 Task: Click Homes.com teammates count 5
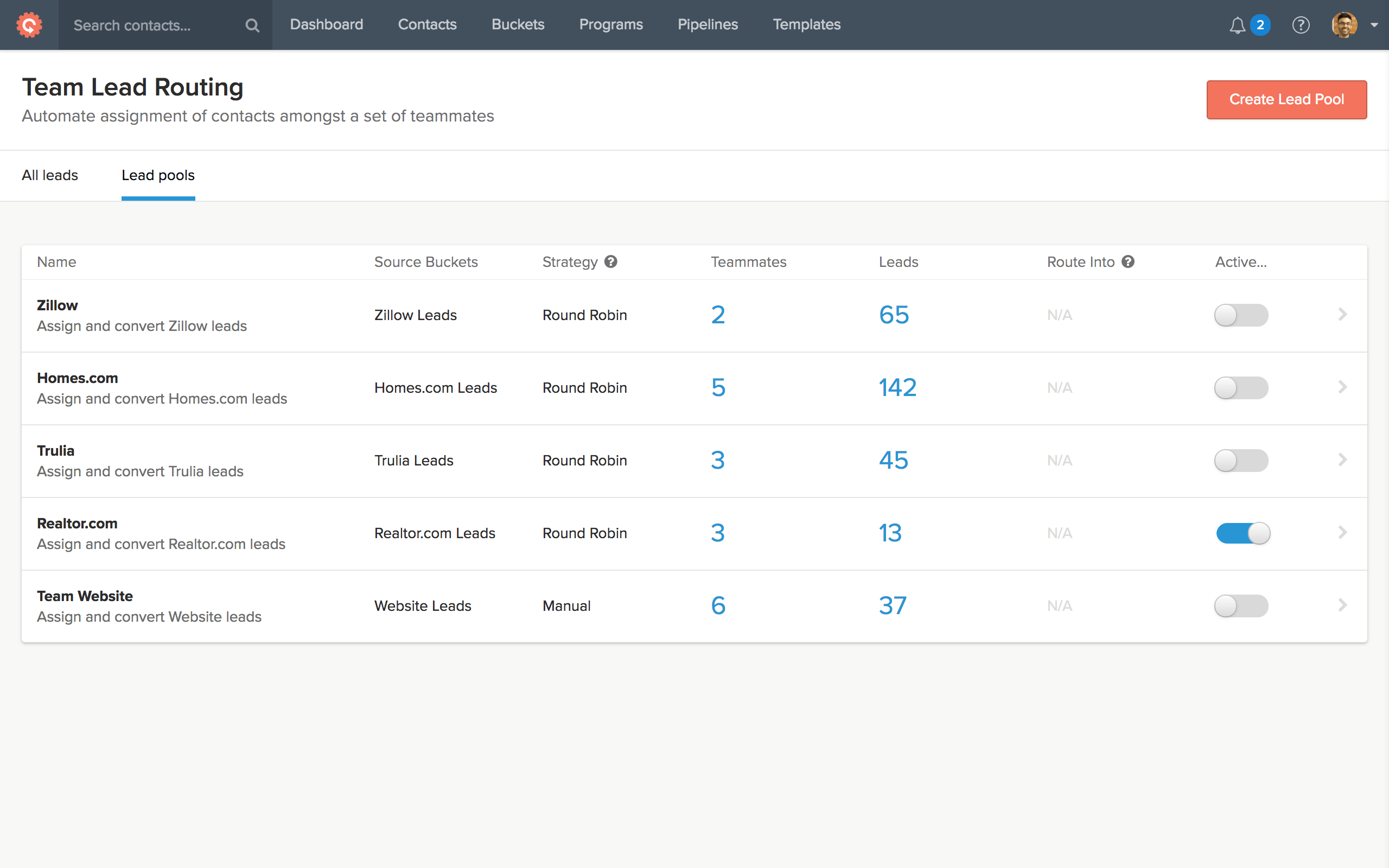point(718,387)
